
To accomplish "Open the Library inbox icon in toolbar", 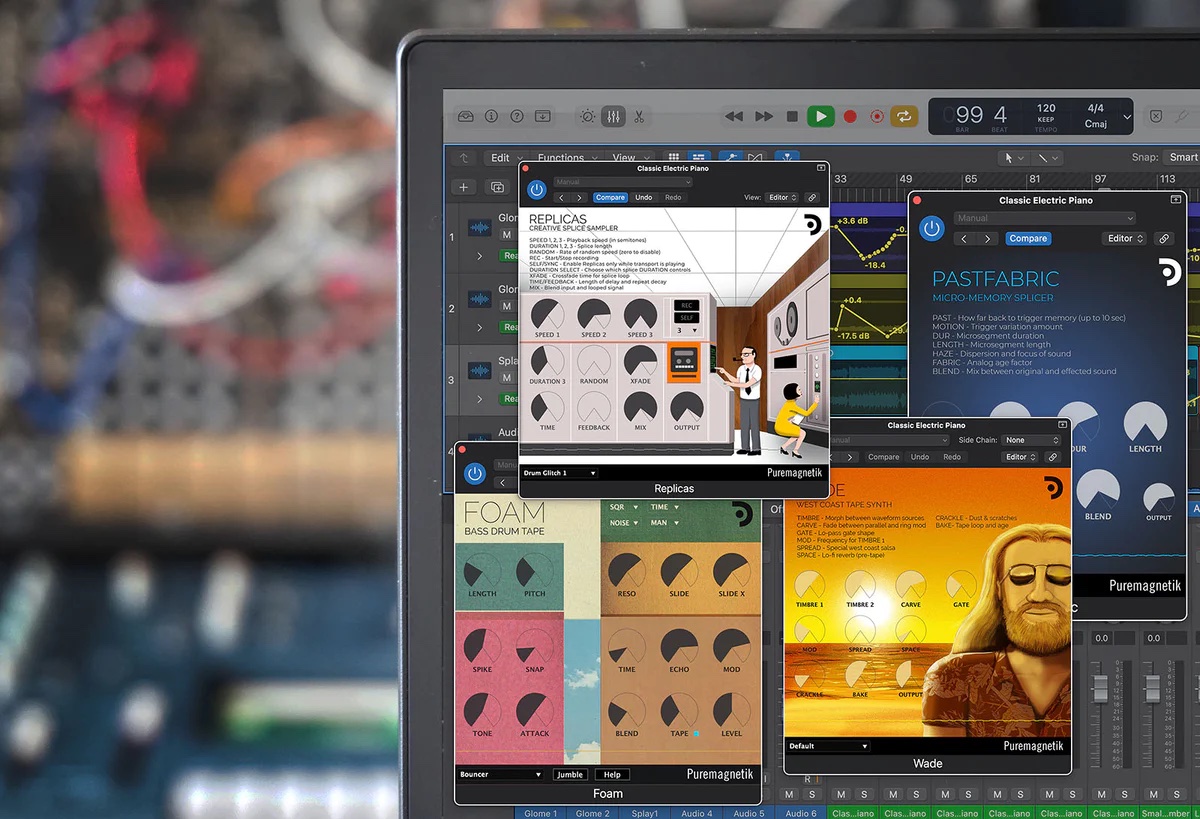I will coord(466,116).
